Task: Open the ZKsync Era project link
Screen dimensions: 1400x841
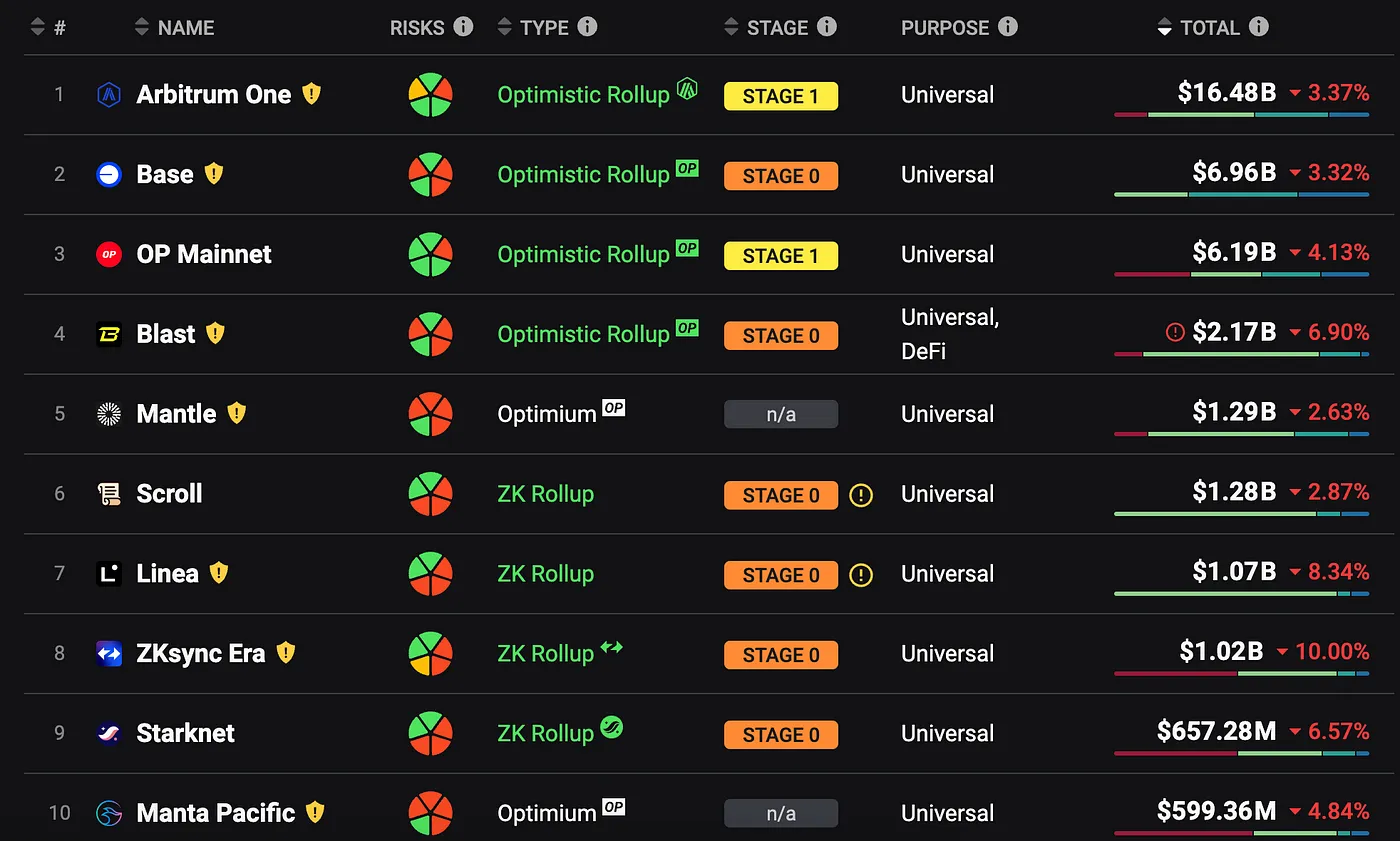Action: coord(200,653)
